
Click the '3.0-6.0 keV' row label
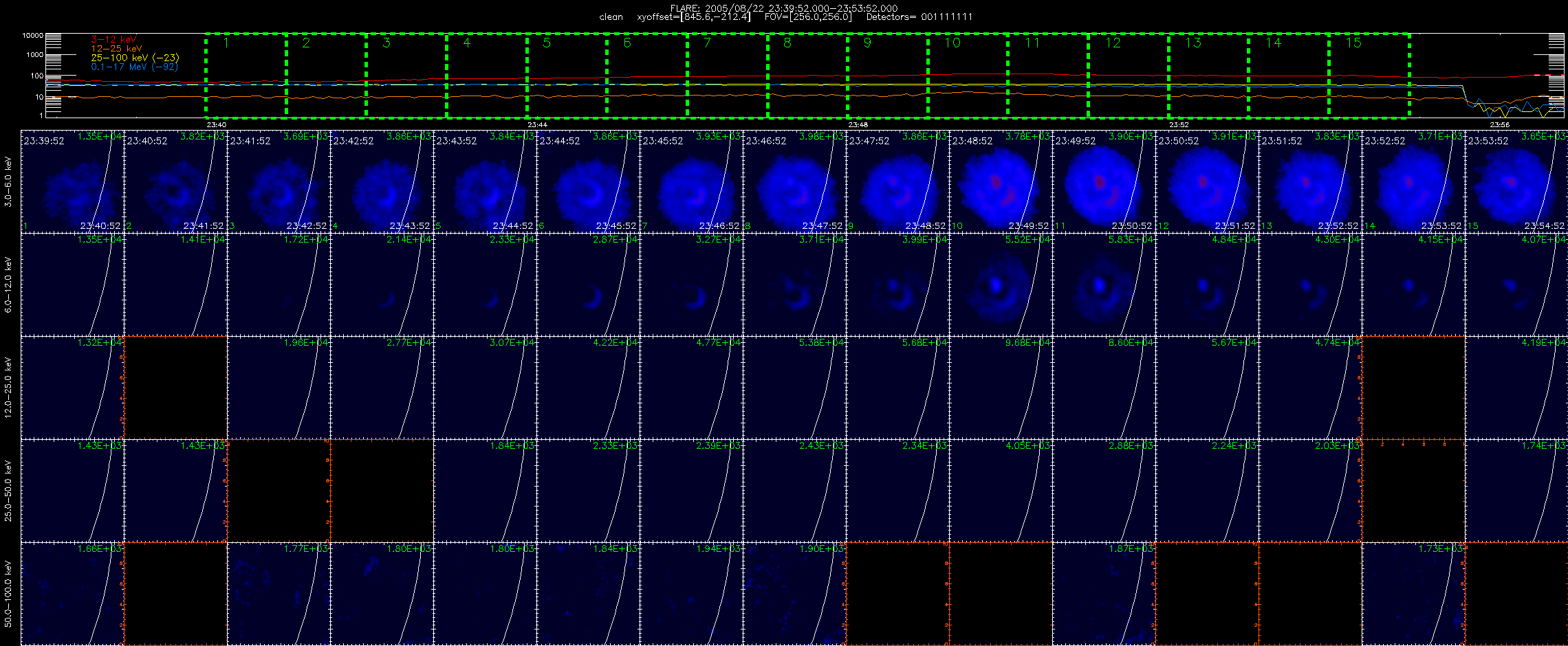8,181
